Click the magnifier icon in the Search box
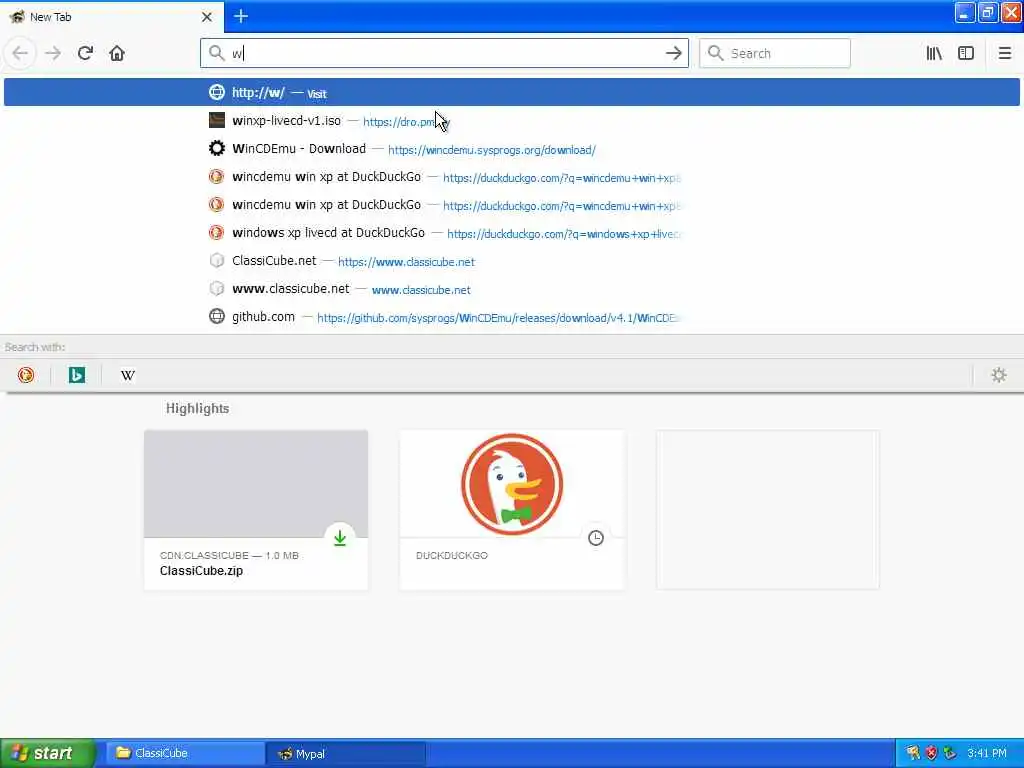The width and height of the screenshot is (1024, 768). pos(716,53)
